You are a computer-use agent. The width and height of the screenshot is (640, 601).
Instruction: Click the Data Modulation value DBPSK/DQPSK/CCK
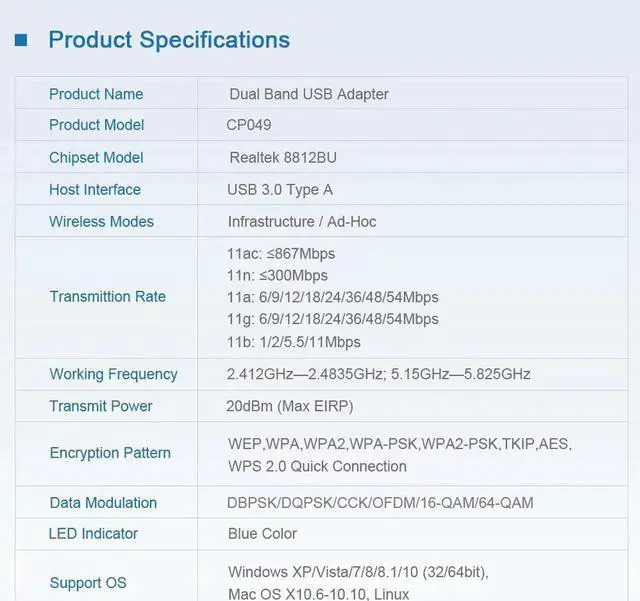pyautogui.click(x=380, y=503)
